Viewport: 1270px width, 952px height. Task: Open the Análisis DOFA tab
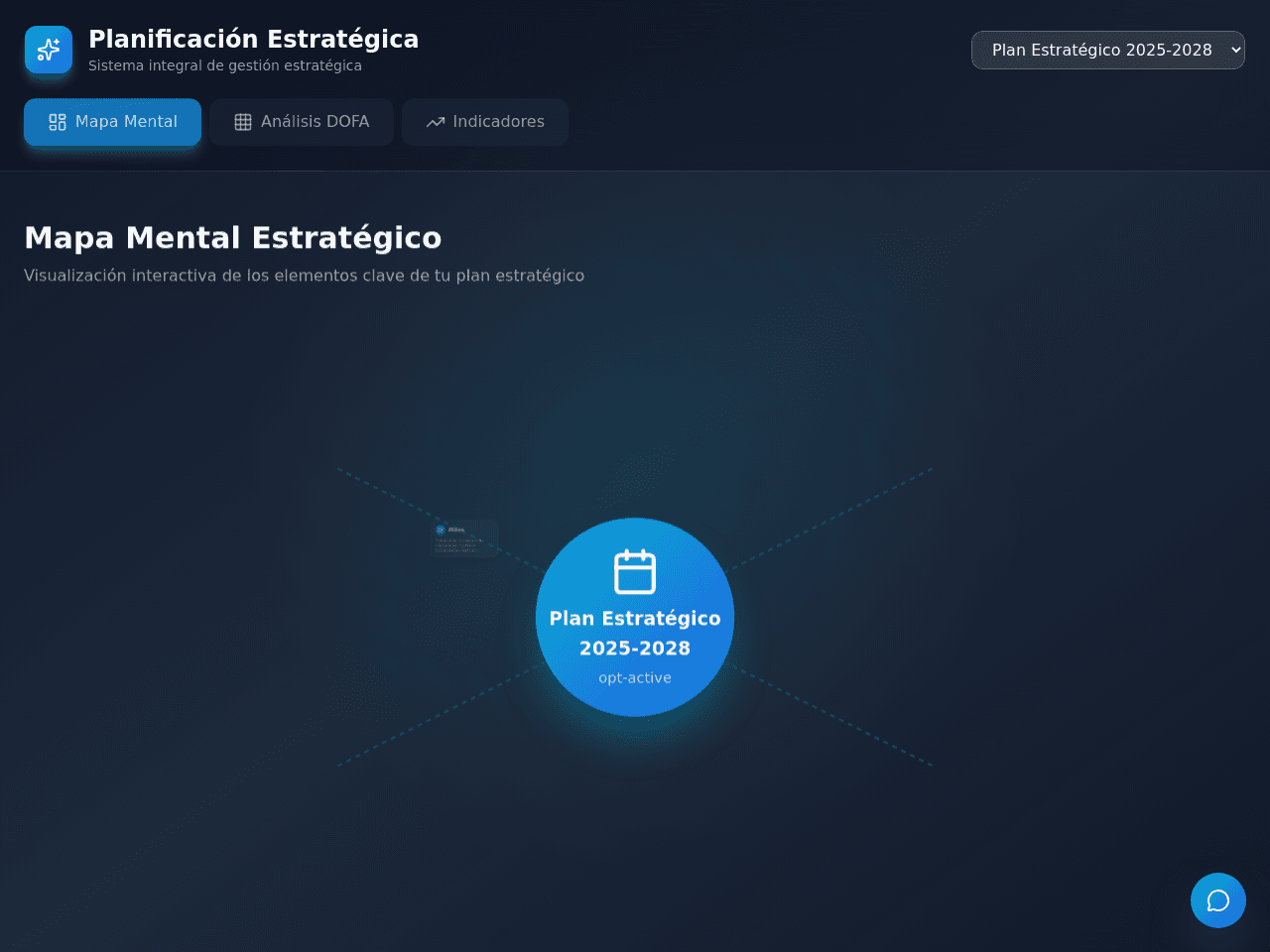tap(302, 122)
